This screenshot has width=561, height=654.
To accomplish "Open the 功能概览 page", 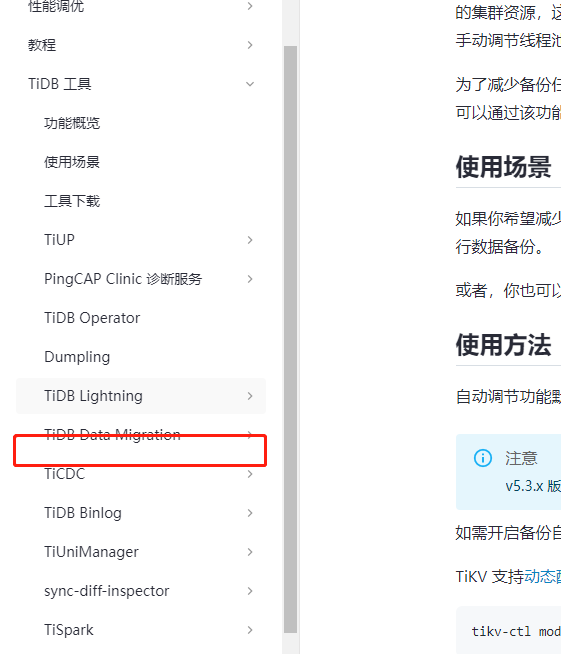I will (x=72, y=123).
